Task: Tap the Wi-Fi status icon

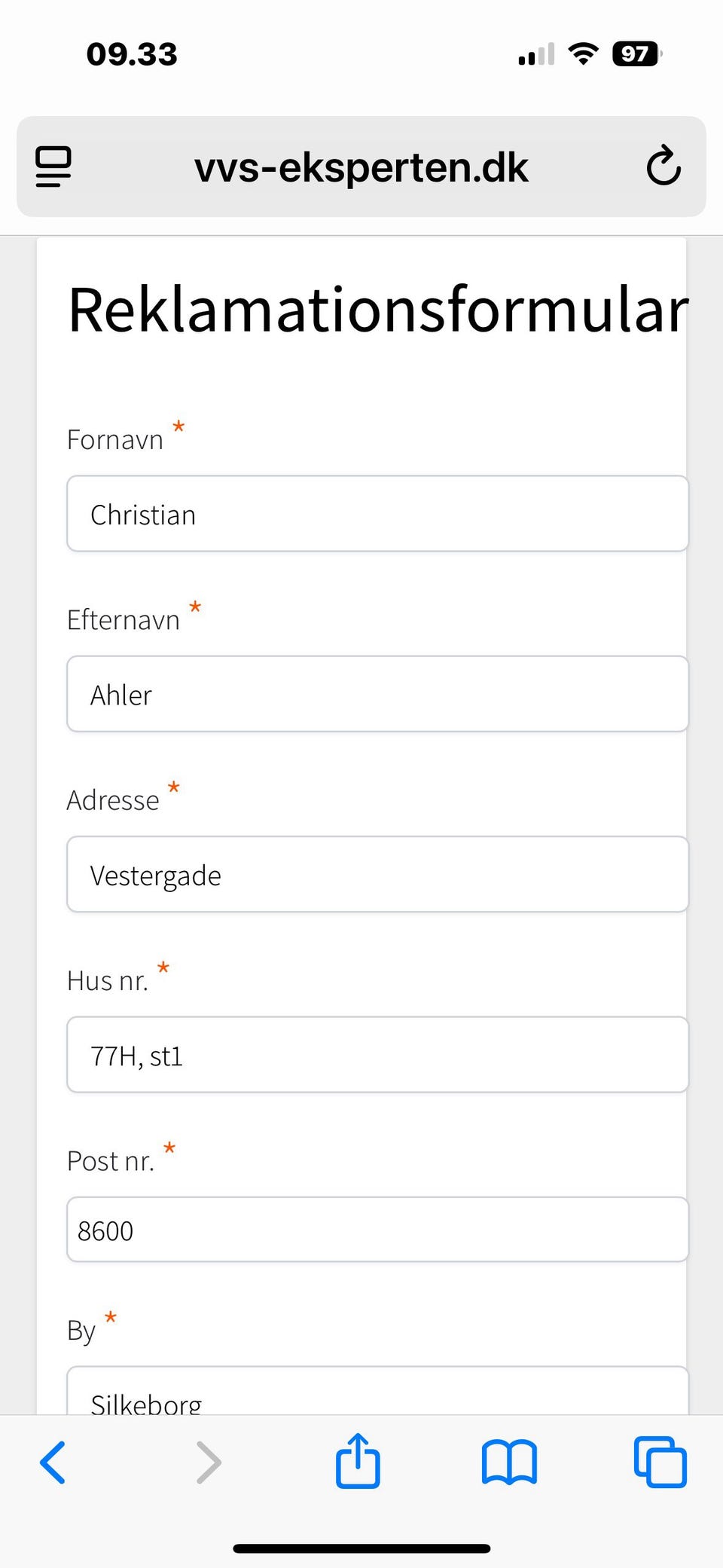Action: (x=583, y=53)
